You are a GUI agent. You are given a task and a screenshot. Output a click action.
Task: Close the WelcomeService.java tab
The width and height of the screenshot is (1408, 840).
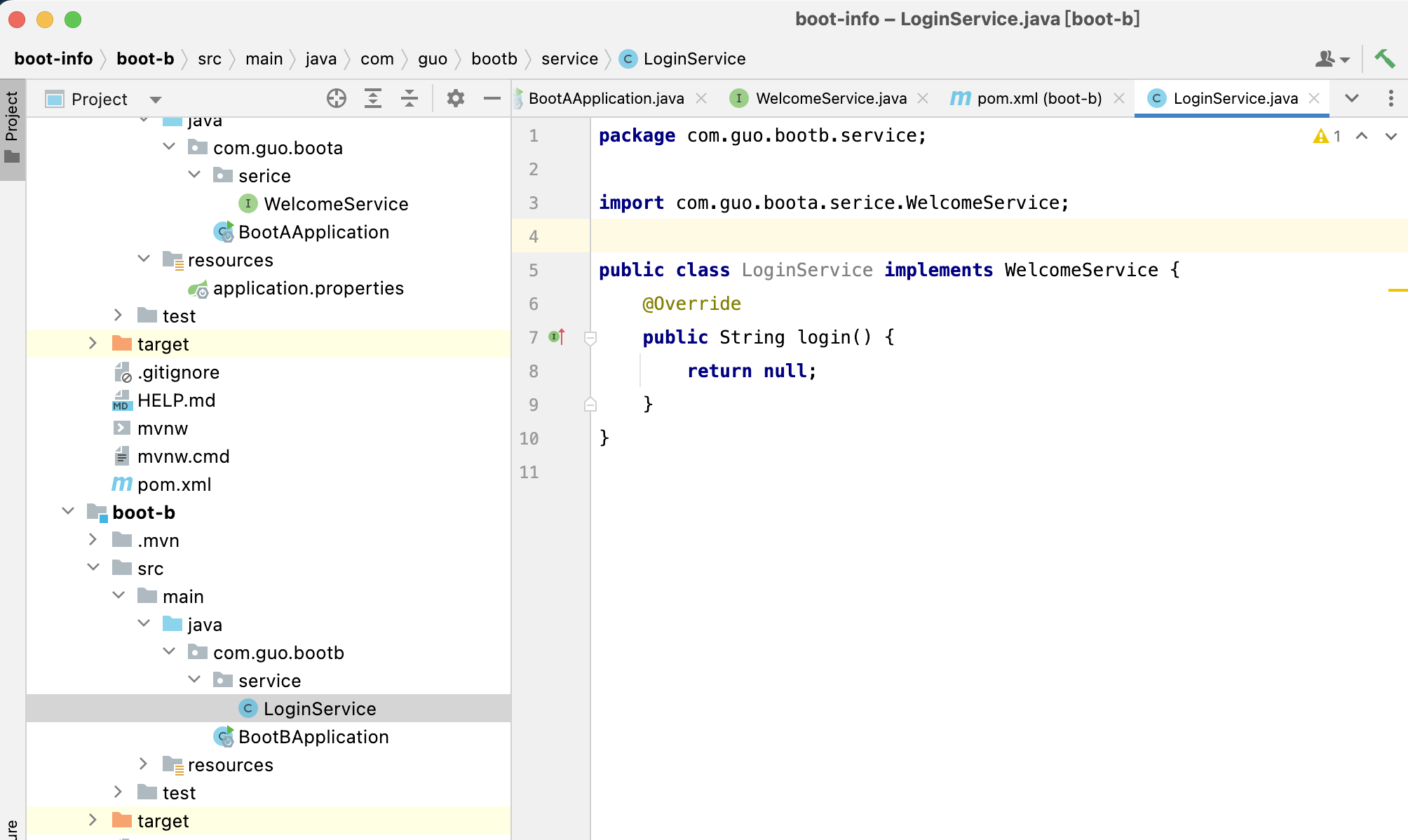pyautogui.click(x=923, y=98)
